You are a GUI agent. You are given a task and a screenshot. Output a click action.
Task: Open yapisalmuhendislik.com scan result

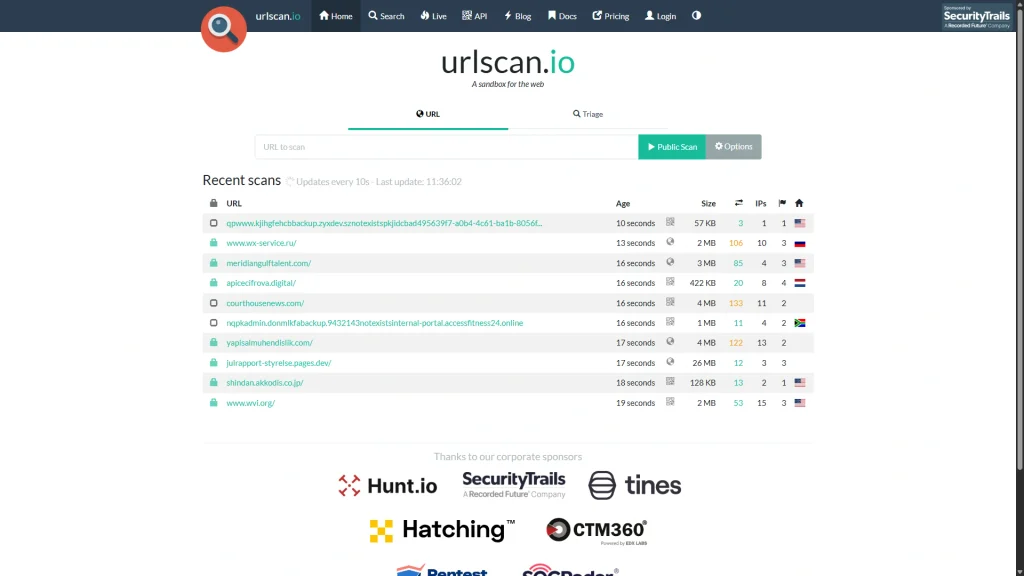point(270,342)
